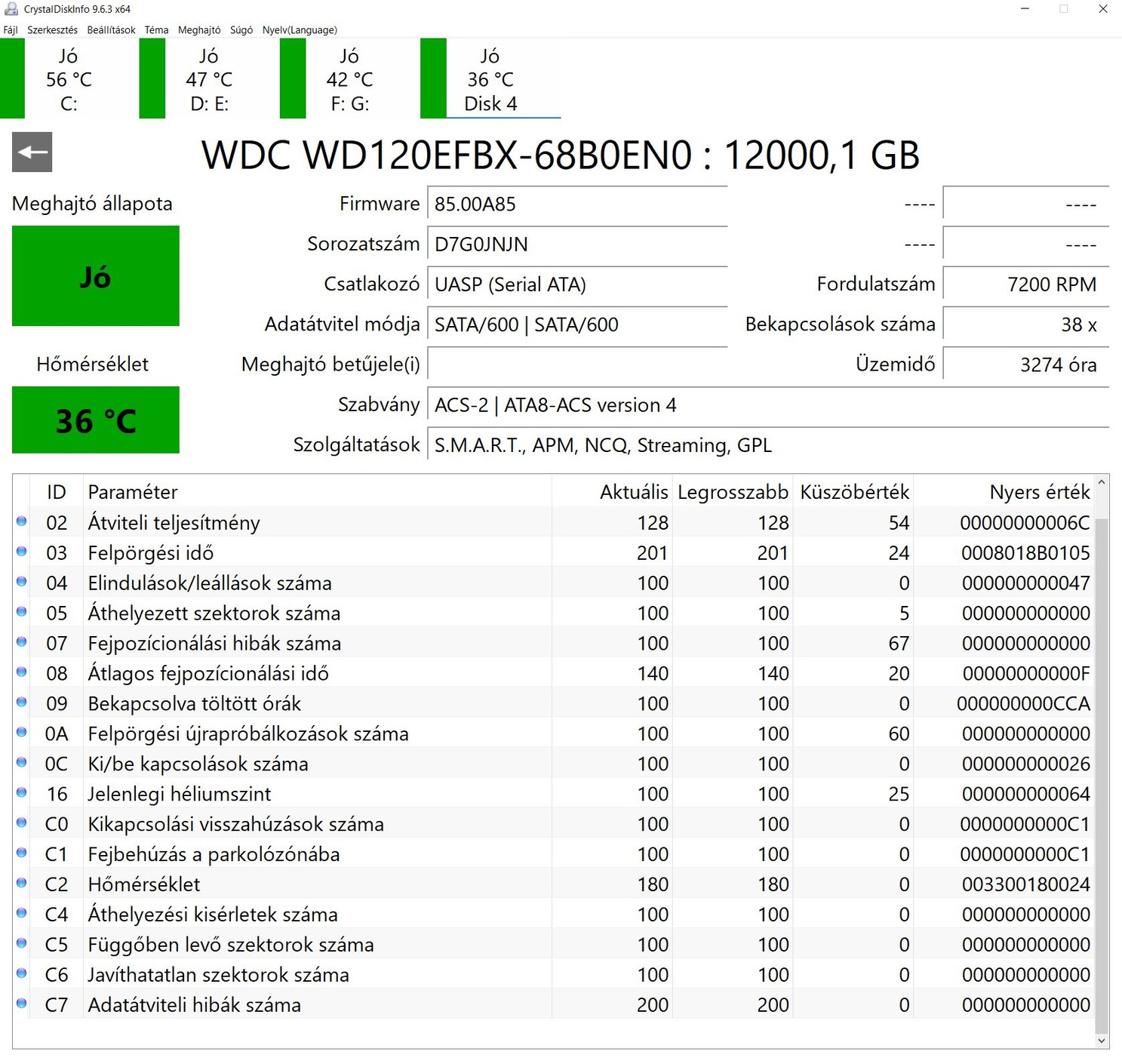Click status dot for Ki/be kapcsolások száma
The image size is (1122, 1064).
tap(21, 762)
